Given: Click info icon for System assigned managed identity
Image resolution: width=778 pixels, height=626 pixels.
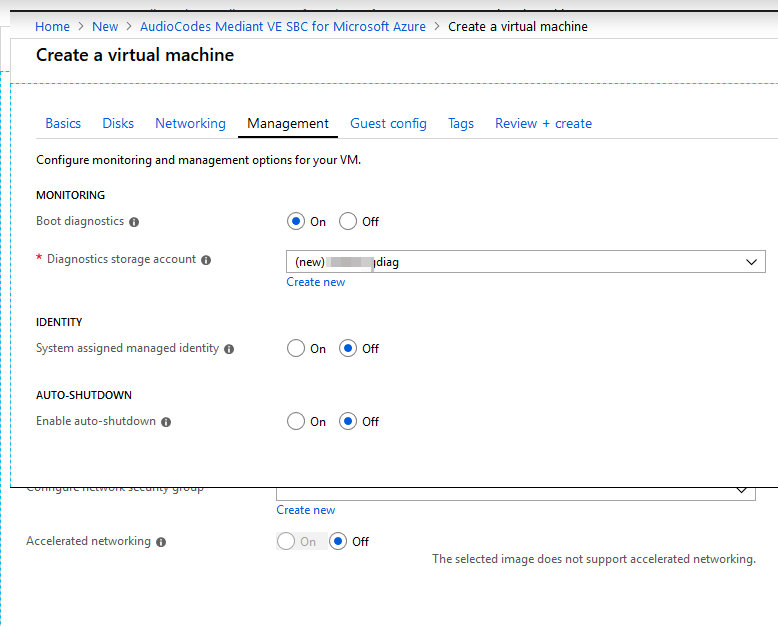Looking at the screenshot, I should click(x=229, y=349).
